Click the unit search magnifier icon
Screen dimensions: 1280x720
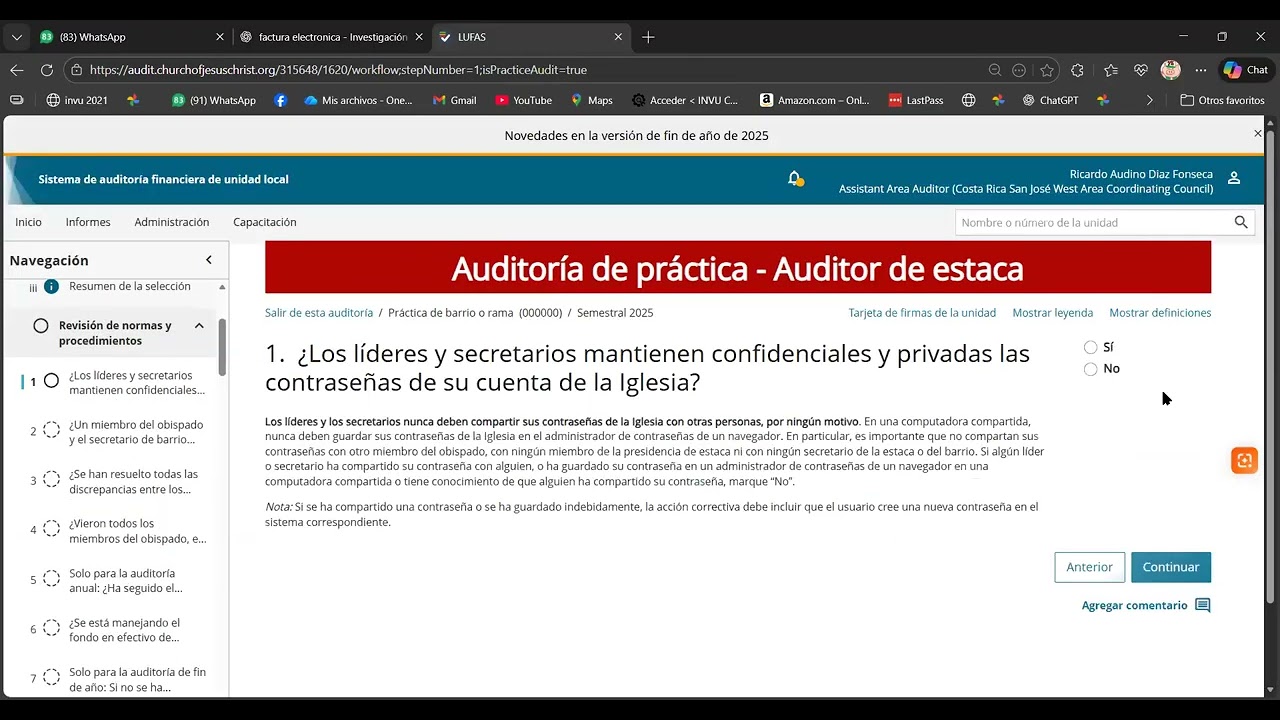click(x=1241, y=222)
